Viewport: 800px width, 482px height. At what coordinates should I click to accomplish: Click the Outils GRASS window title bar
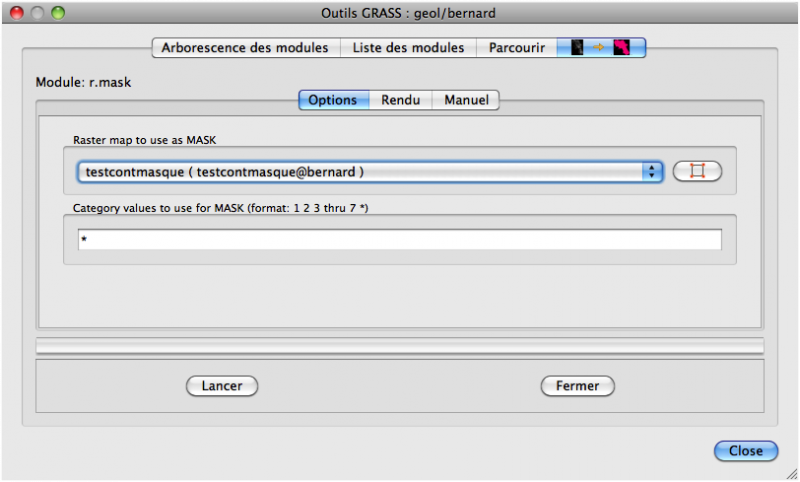pyautogui.click(x=400, y=12)
